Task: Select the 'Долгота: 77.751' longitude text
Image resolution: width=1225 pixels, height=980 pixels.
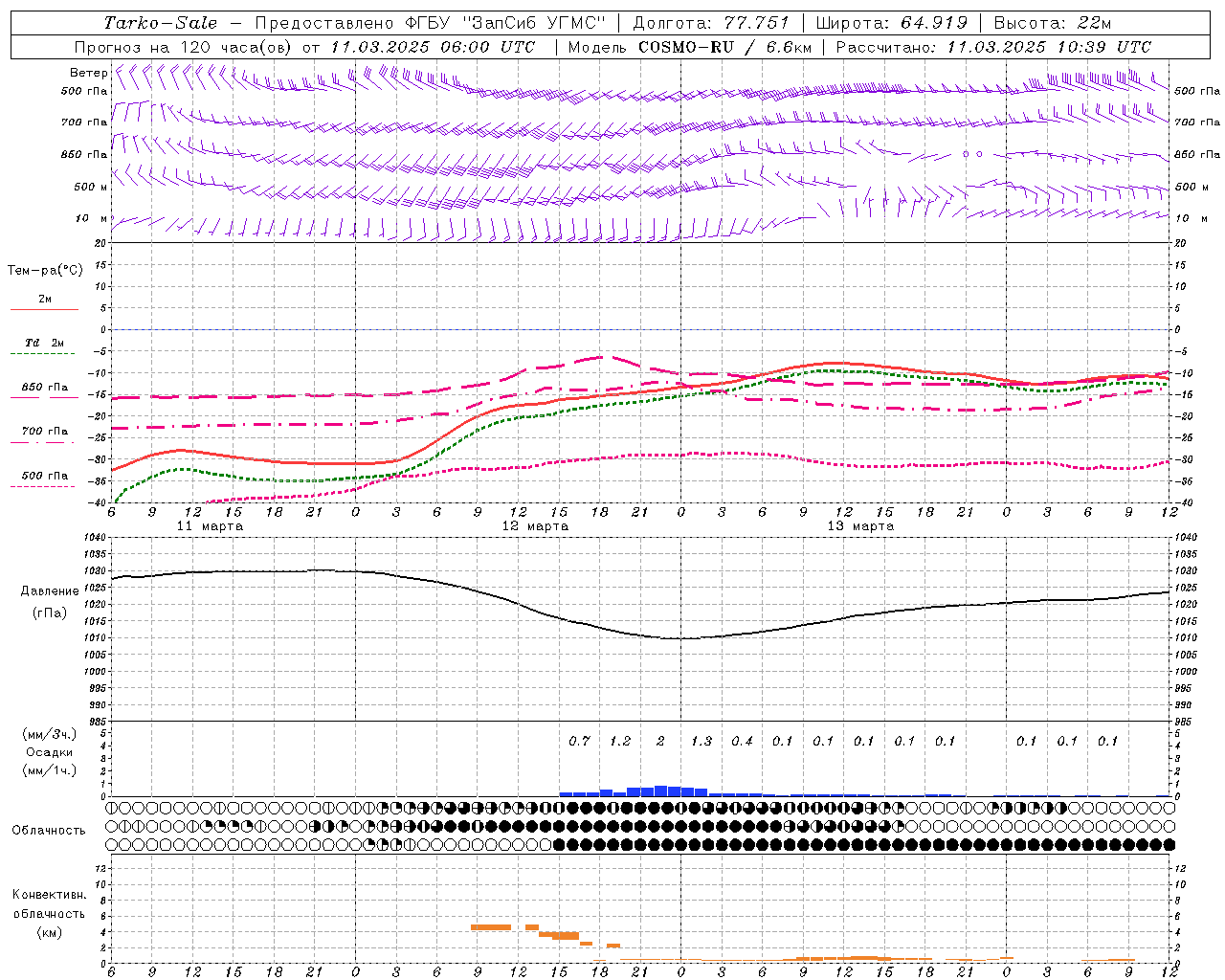Action: pos(712,23)
